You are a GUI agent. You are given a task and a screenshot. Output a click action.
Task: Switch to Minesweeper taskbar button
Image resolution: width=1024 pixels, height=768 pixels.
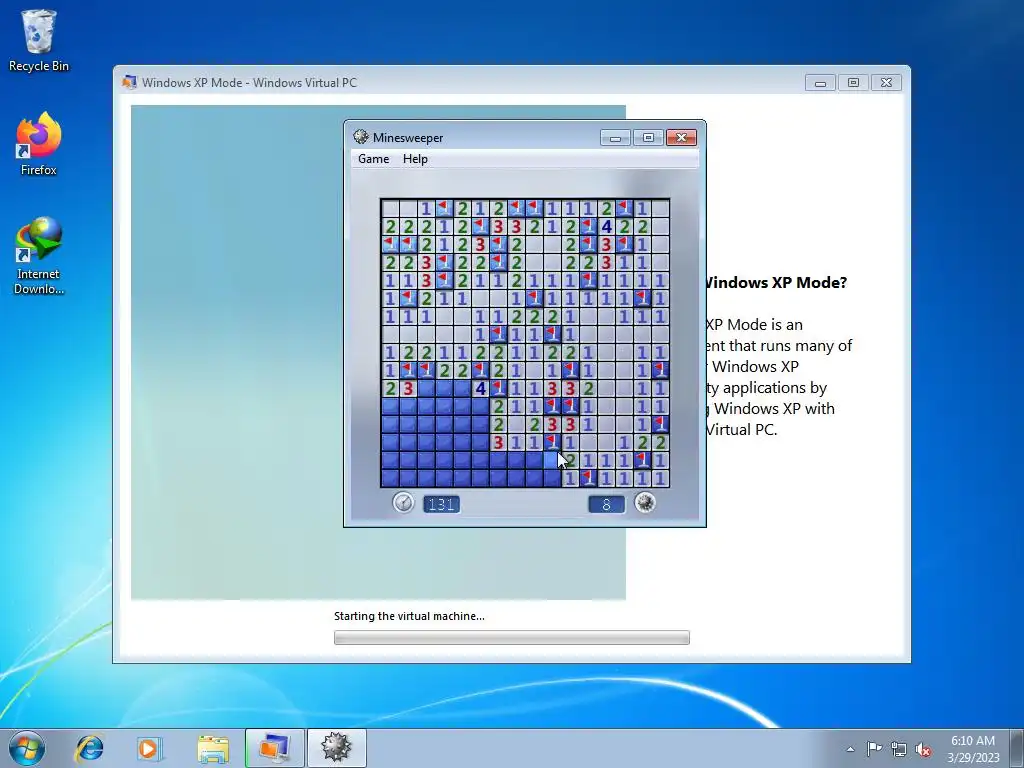coord(336,748)
